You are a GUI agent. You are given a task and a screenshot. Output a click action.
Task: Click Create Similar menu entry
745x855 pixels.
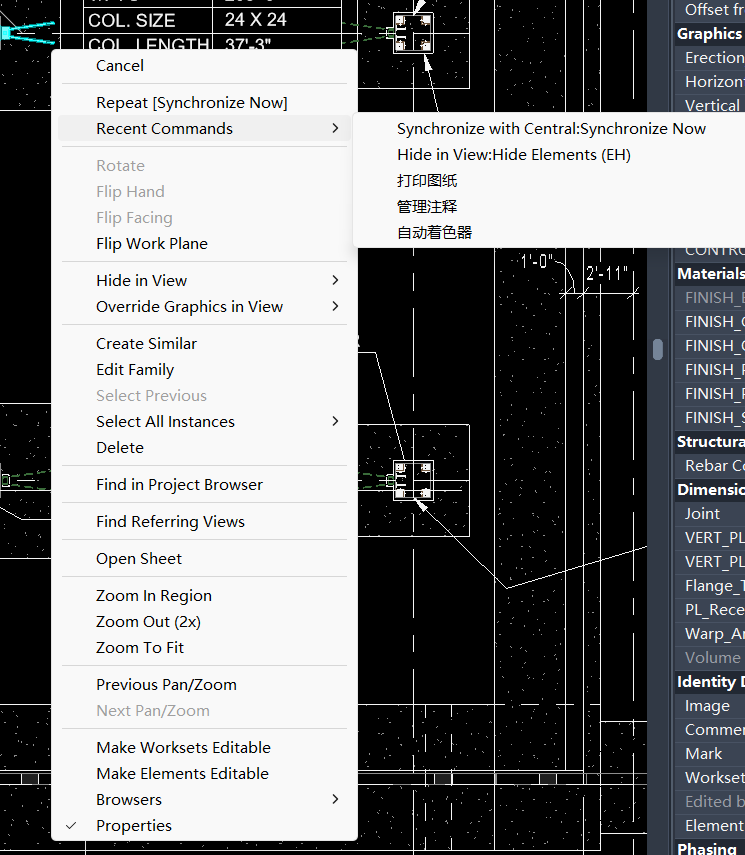click(x=146, y=344)
